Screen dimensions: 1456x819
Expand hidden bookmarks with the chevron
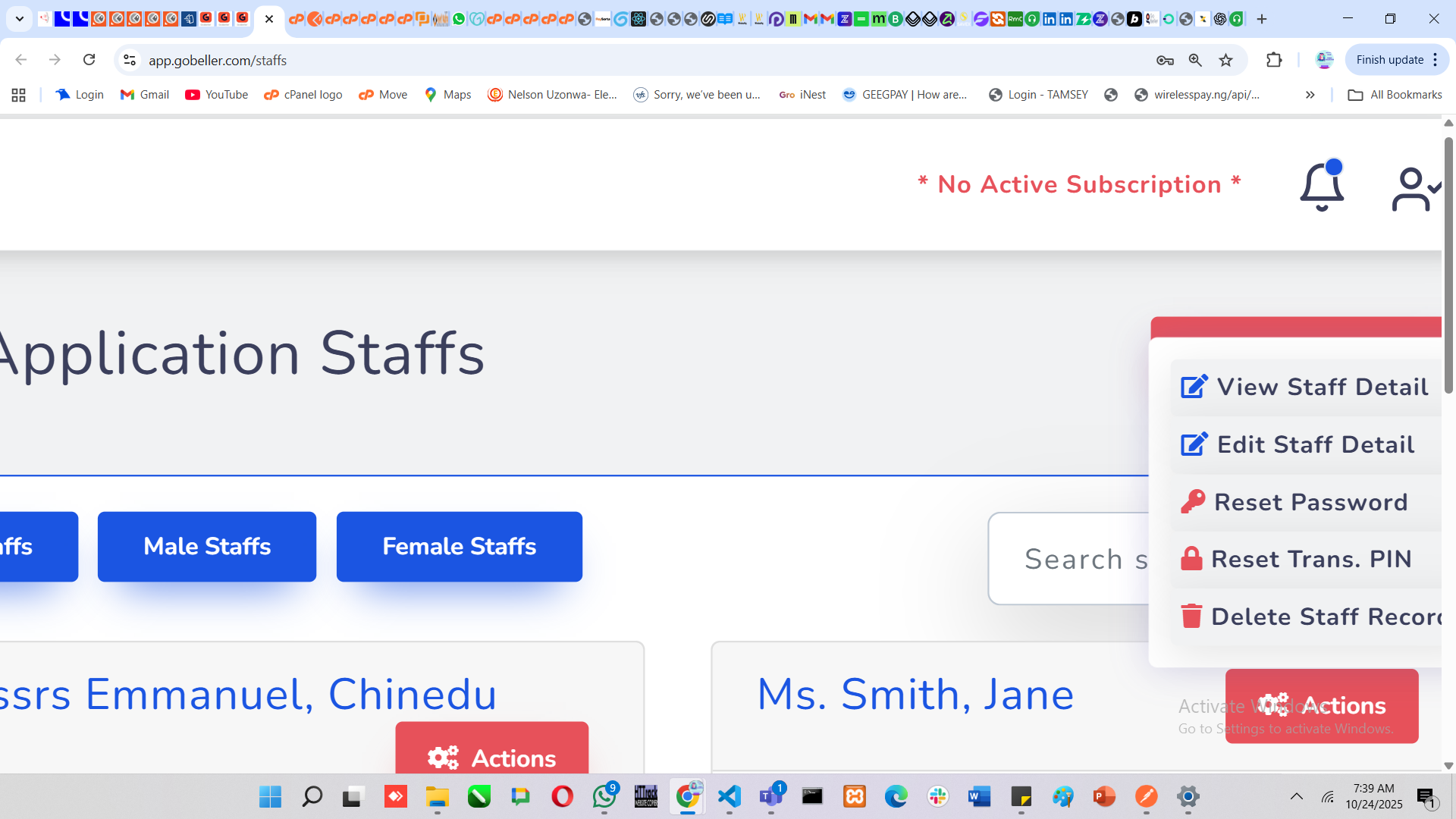click(x=1310, y=95)
